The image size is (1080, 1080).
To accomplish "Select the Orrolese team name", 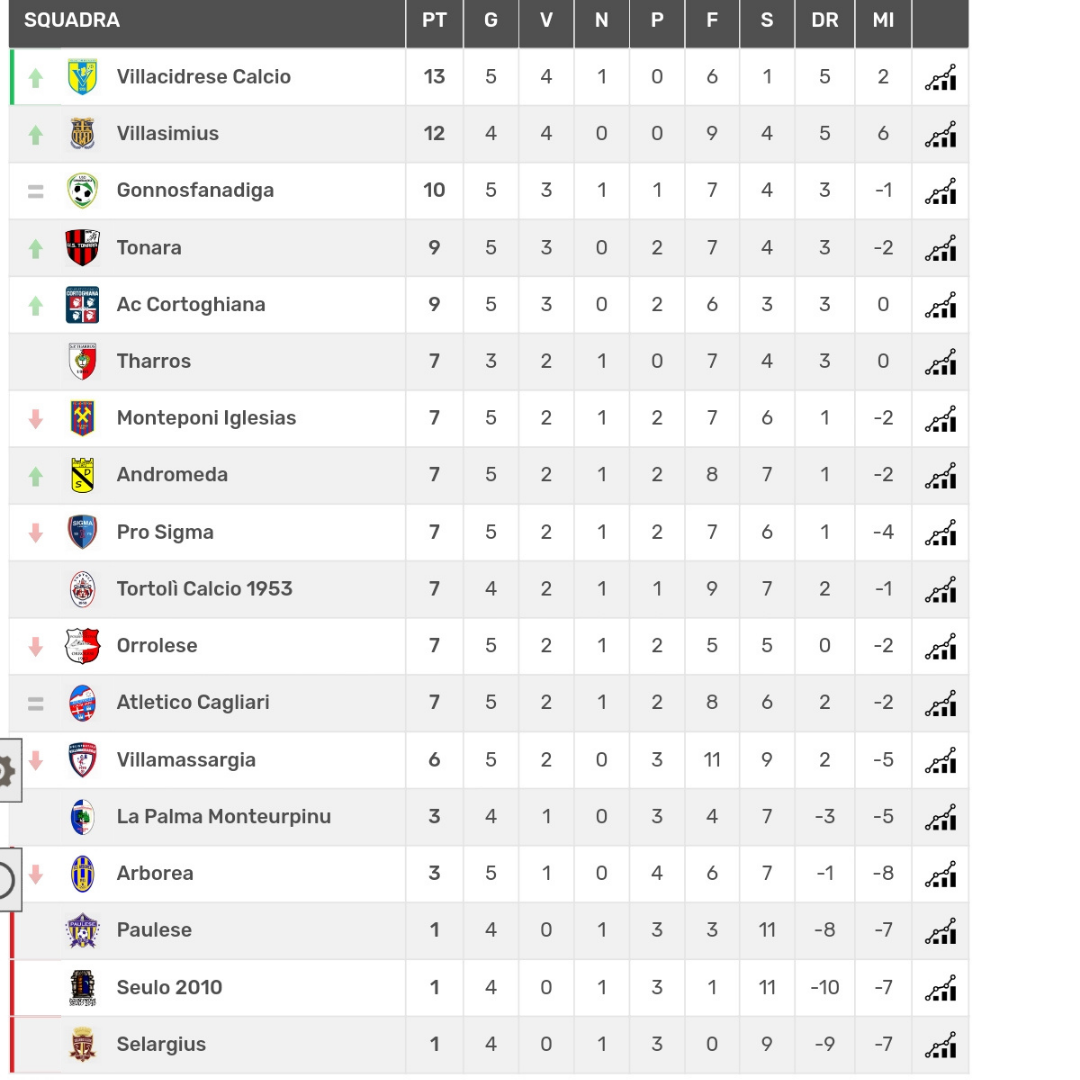I will pyautogui.click(x=157, y=646).
